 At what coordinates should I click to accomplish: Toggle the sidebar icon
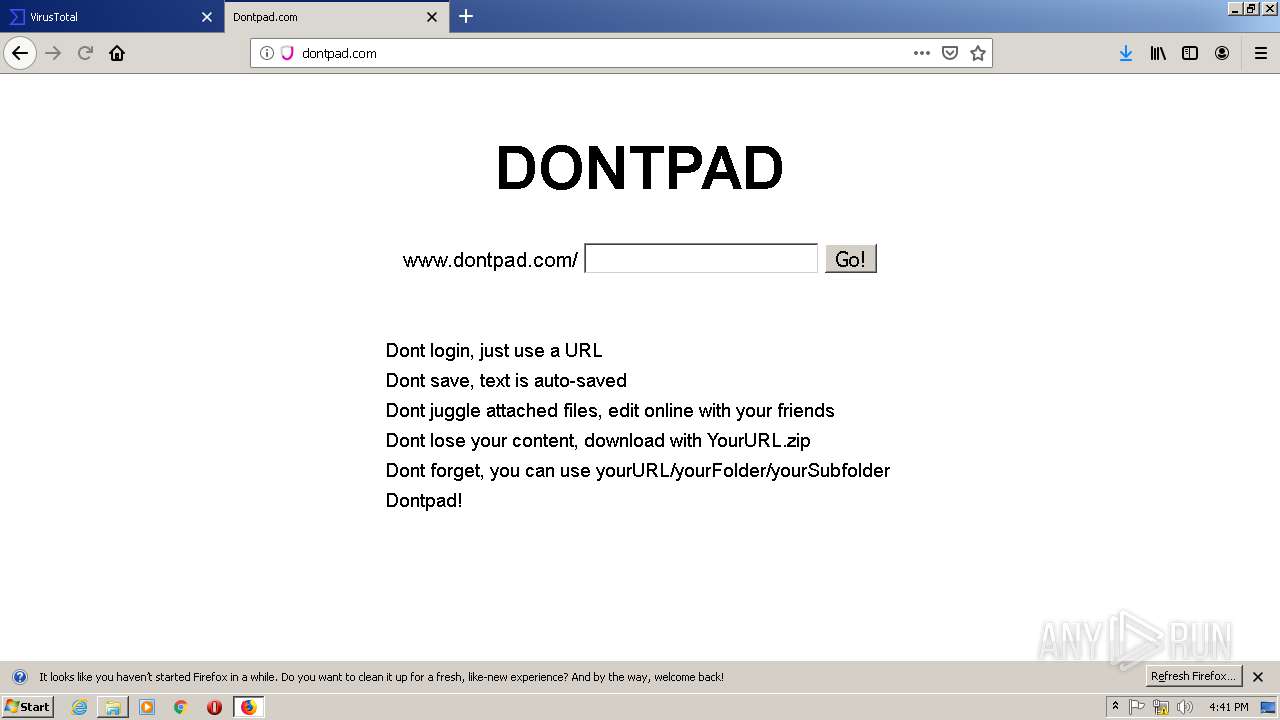click(x=1190, y=53)
